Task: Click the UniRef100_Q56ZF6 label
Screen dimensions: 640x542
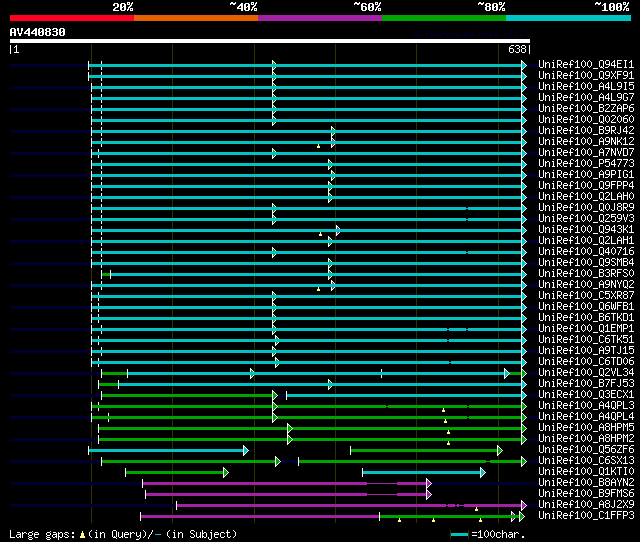Action: coord(586,450)
